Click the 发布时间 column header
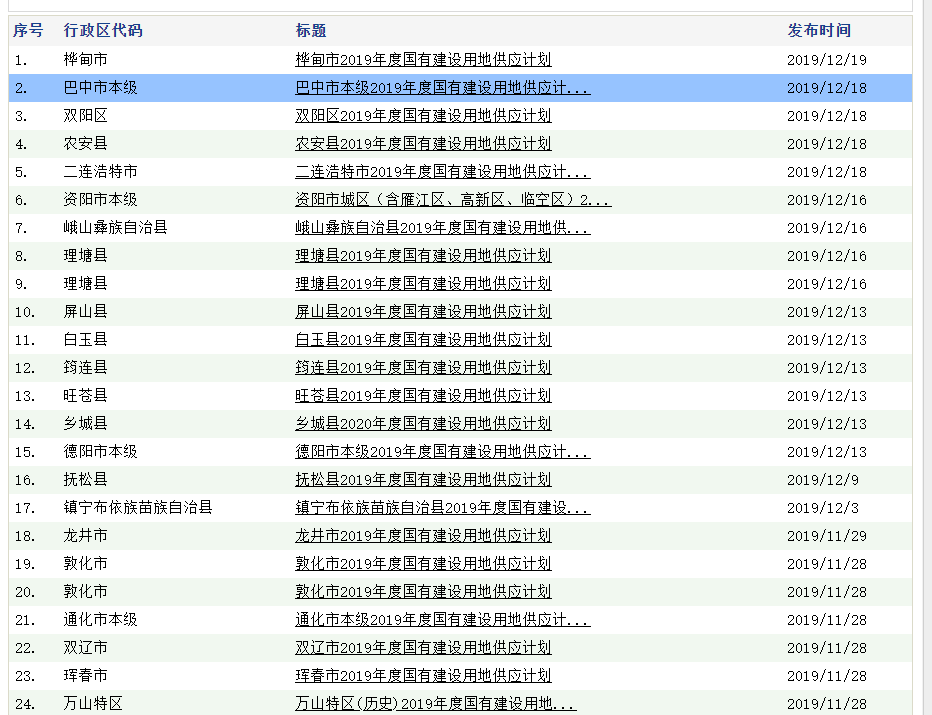Viewport: 932px width, 715px height. click(x=820, y=30)
